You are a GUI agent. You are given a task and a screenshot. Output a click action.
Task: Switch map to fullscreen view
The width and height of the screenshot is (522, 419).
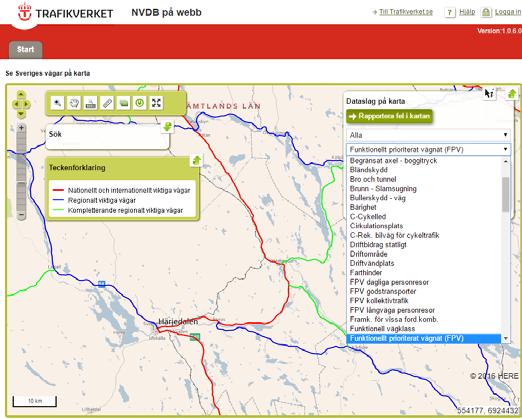point(156,103)
